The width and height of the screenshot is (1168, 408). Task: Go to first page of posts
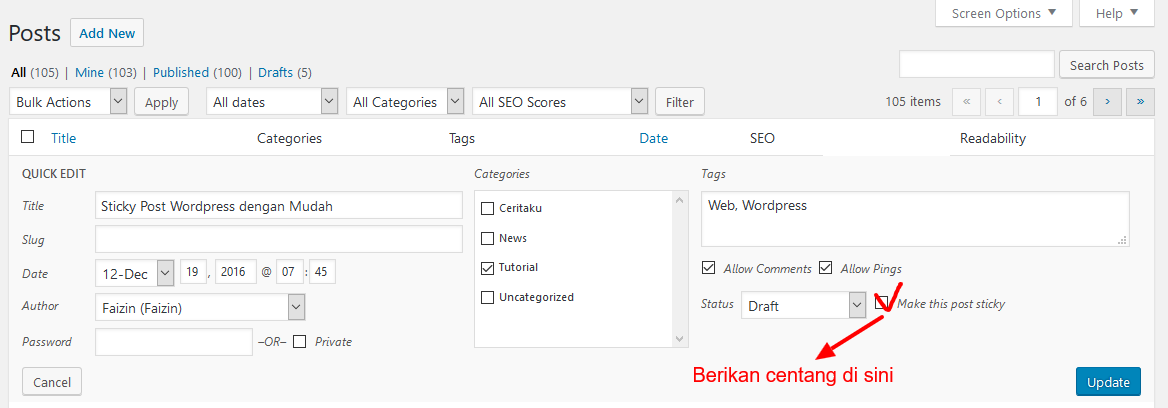(966, 102)
